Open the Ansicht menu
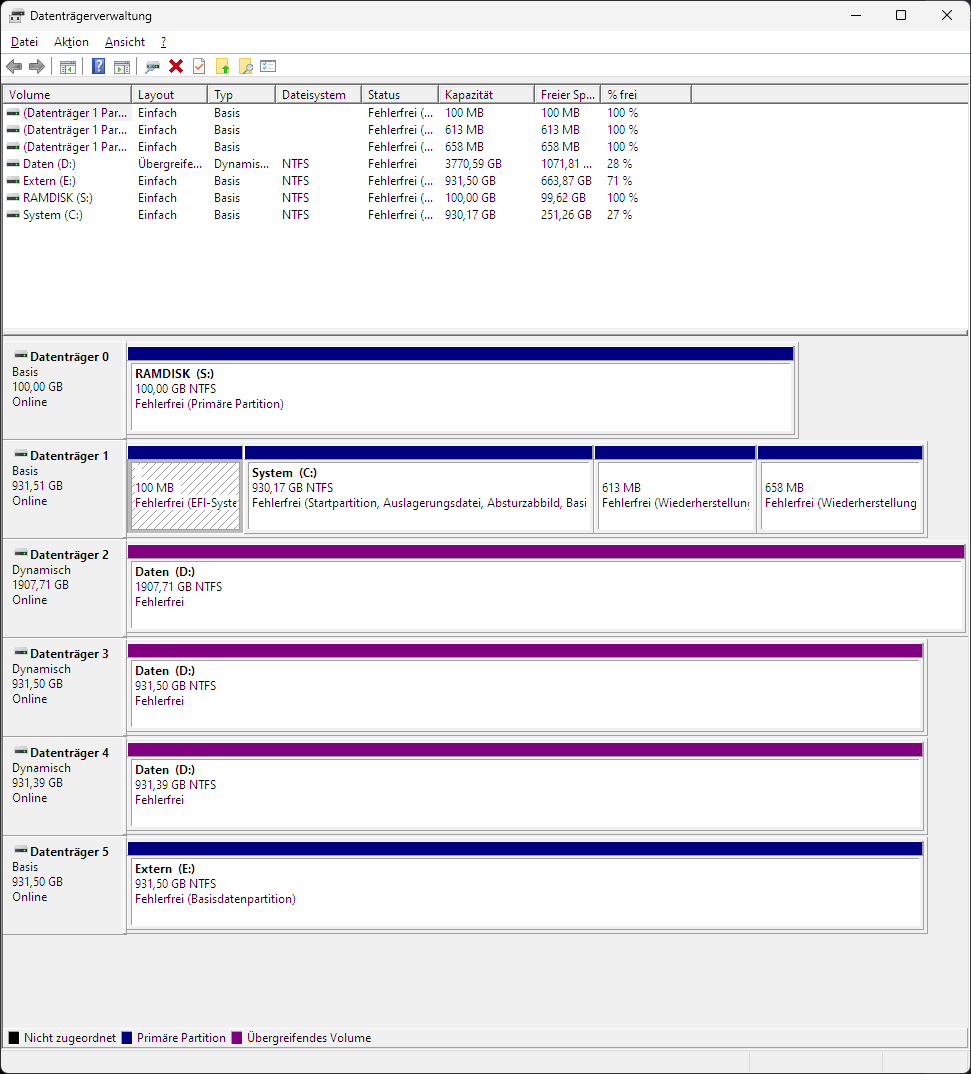This screenshot has height=1074, width=971. (125, 42)
